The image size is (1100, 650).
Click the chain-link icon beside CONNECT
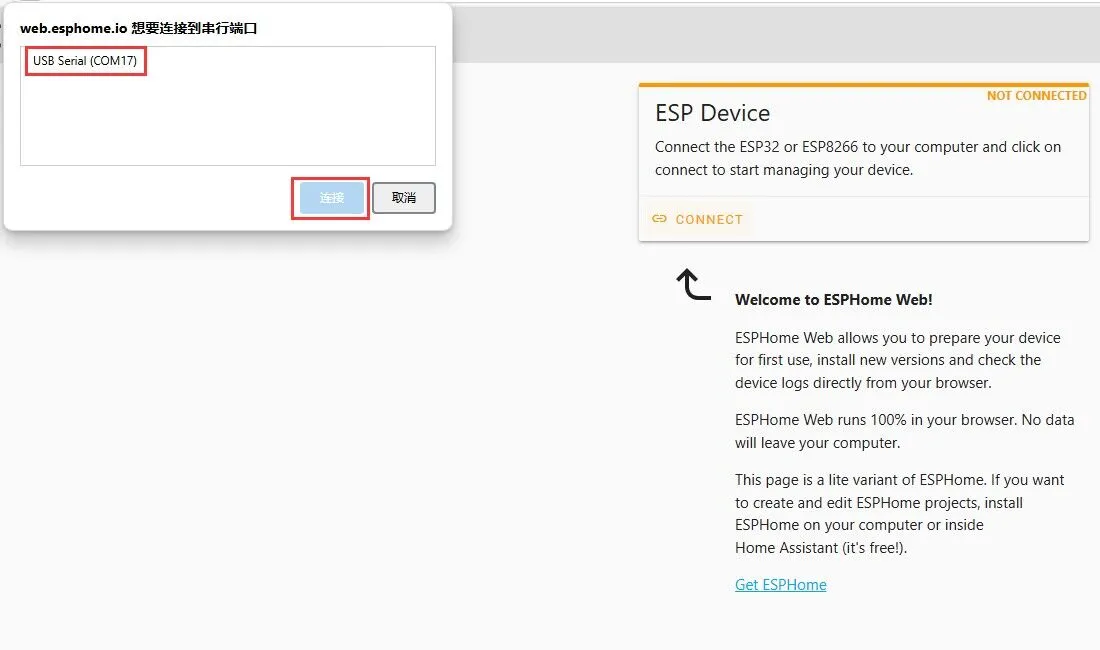[659, 219]
